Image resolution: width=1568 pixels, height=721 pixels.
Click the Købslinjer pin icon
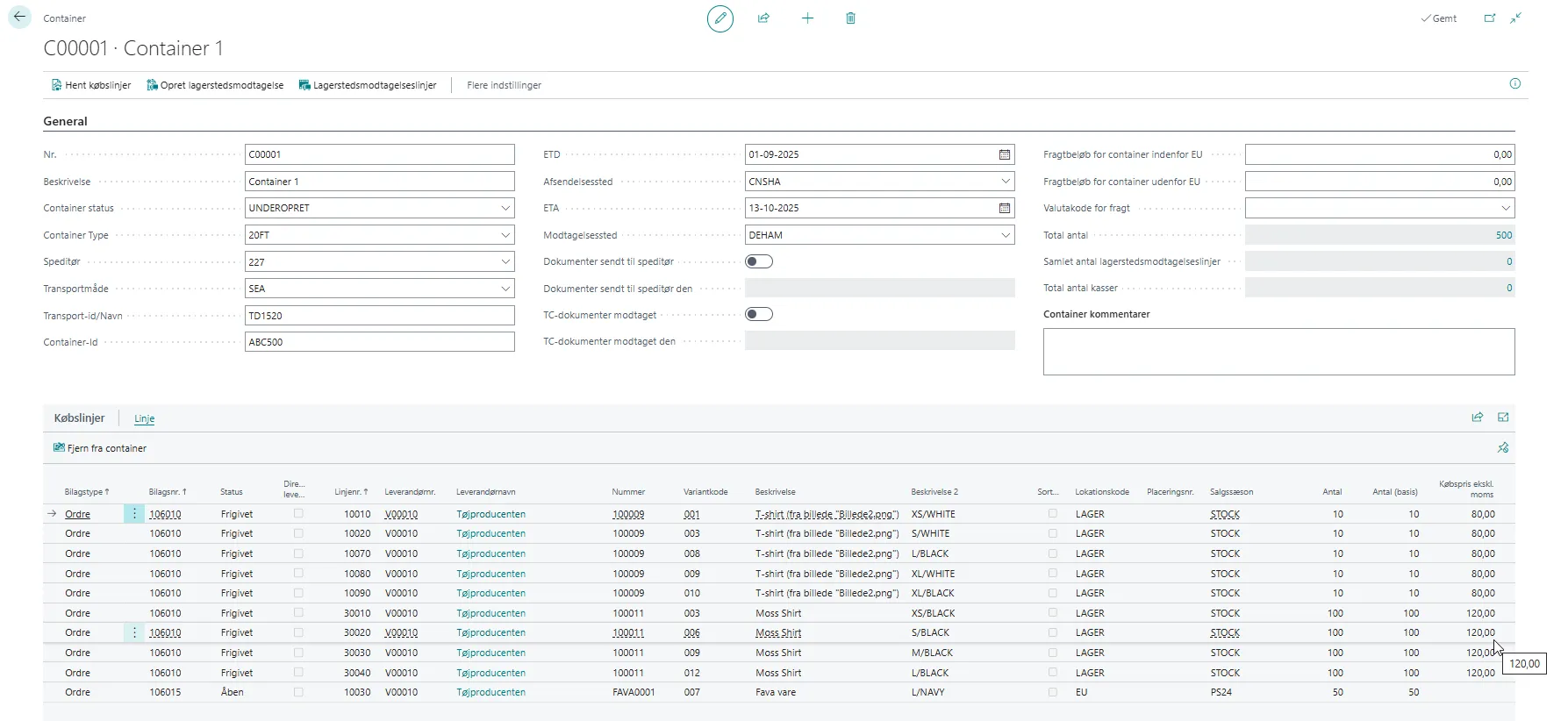(1502, 448)
